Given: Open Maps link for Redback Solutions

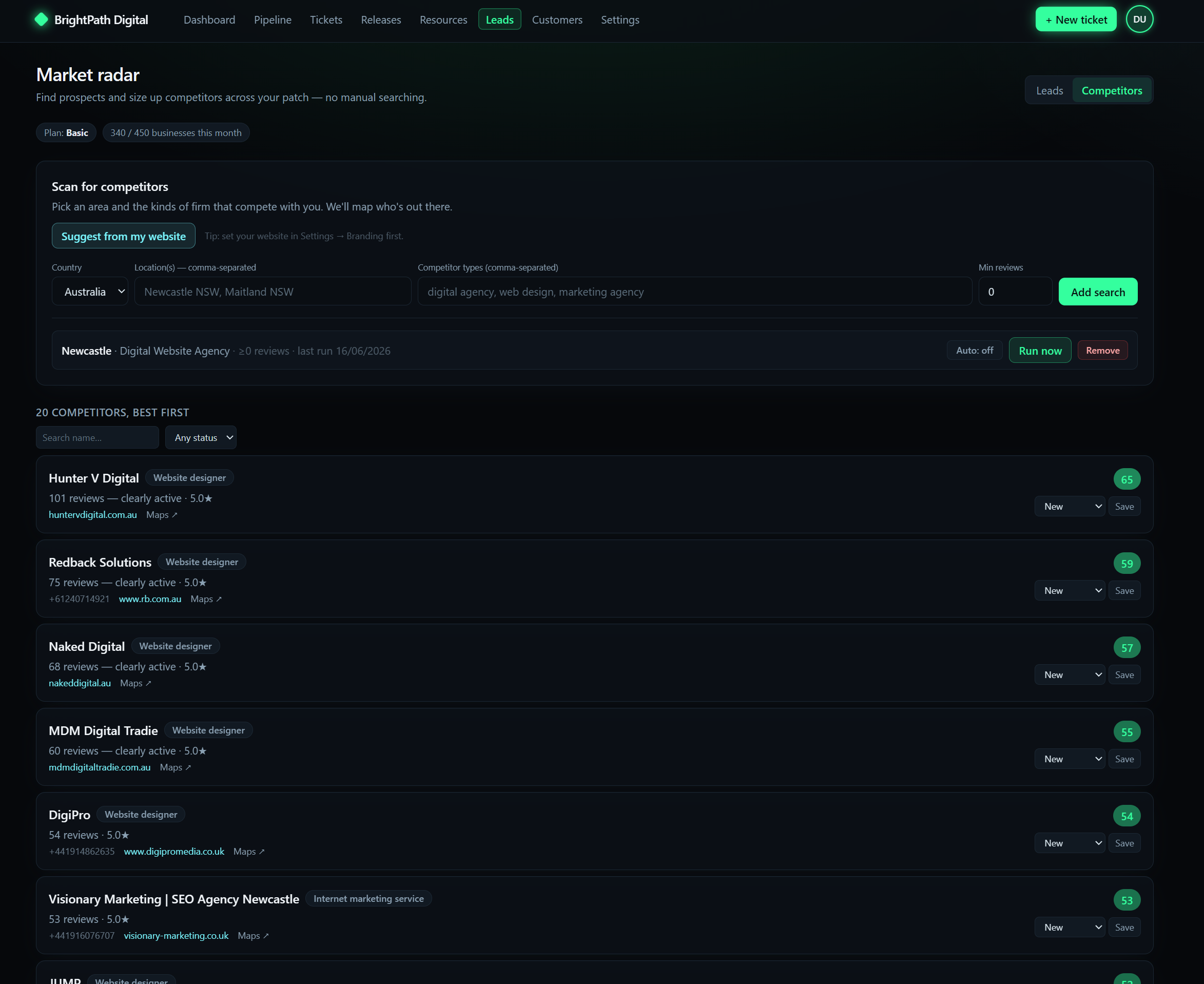Looking at the screenshot, I should 206,599.
